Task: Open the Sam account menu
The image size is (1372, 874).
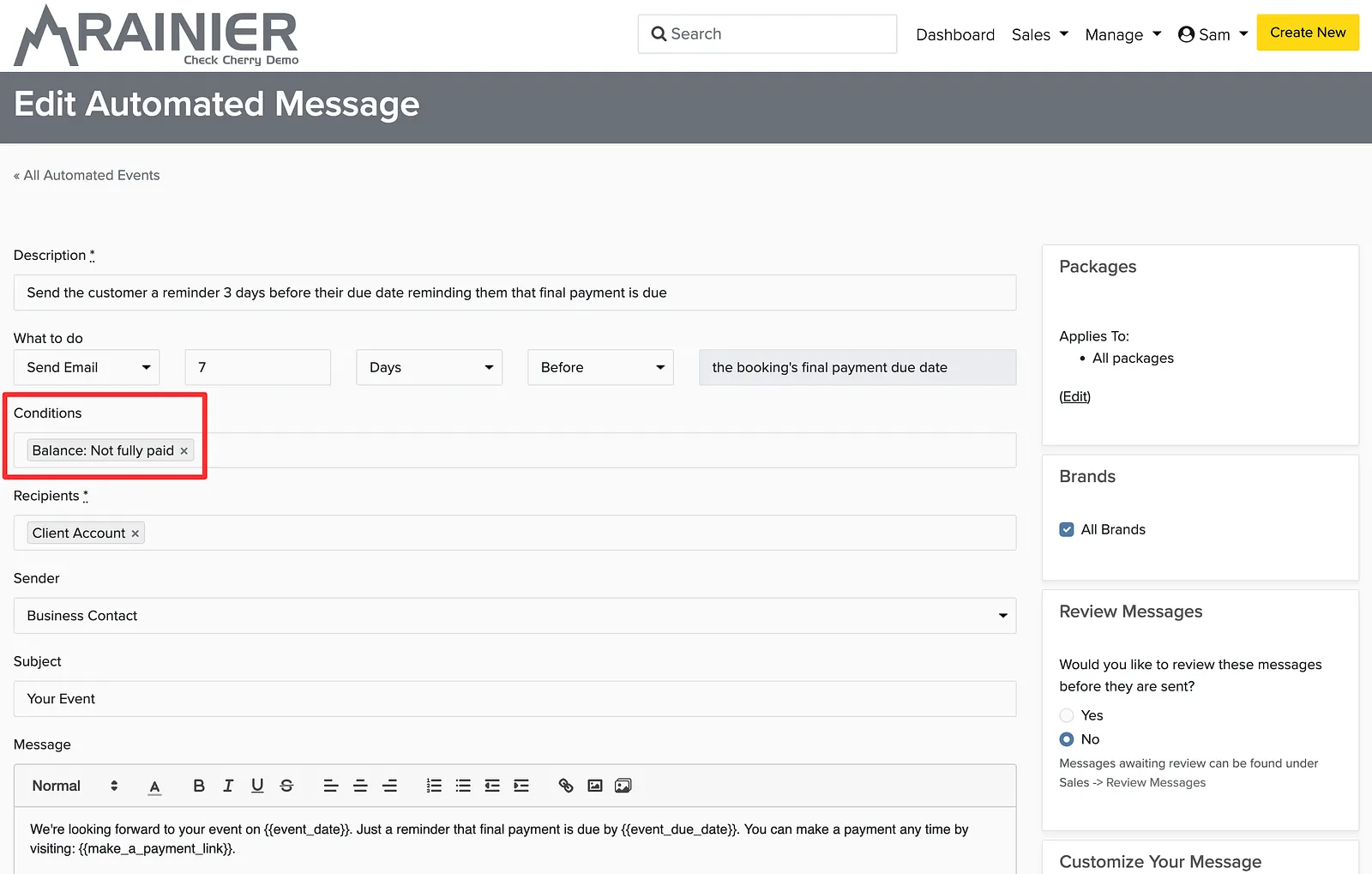Action: tap(1213, 34)
